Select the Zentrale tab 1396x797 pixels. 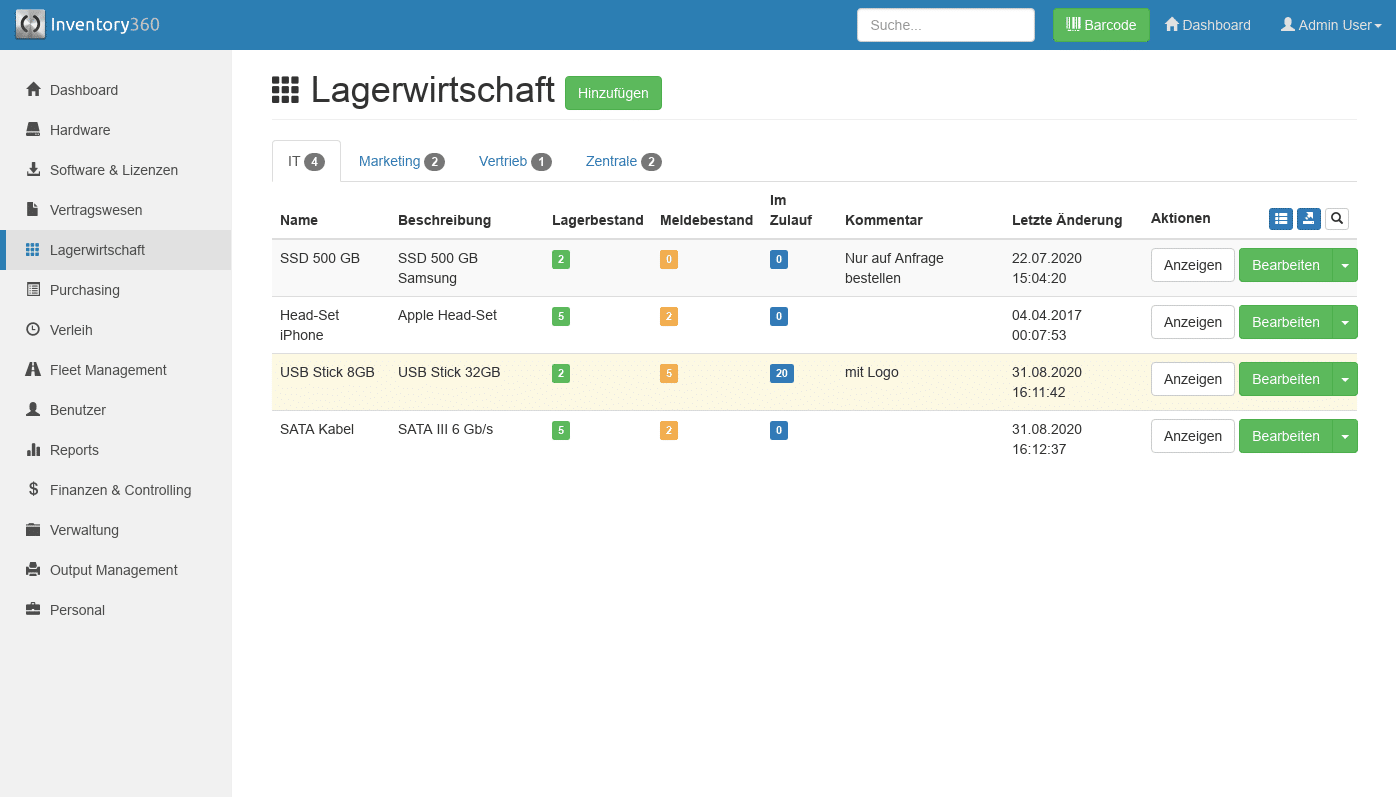coord(622,161)
